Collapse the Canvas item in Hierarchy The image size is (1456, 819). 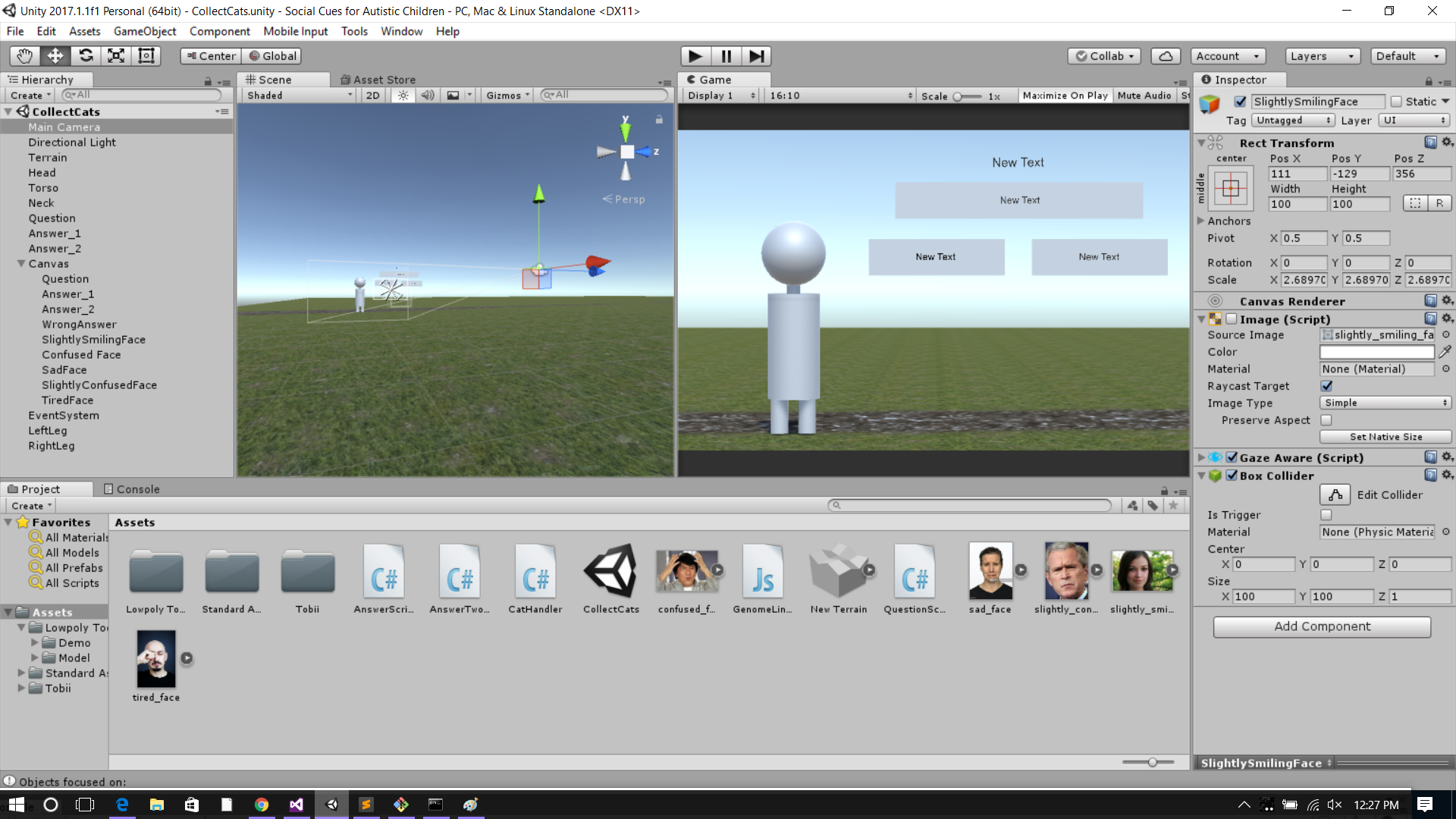coord(21,264)
